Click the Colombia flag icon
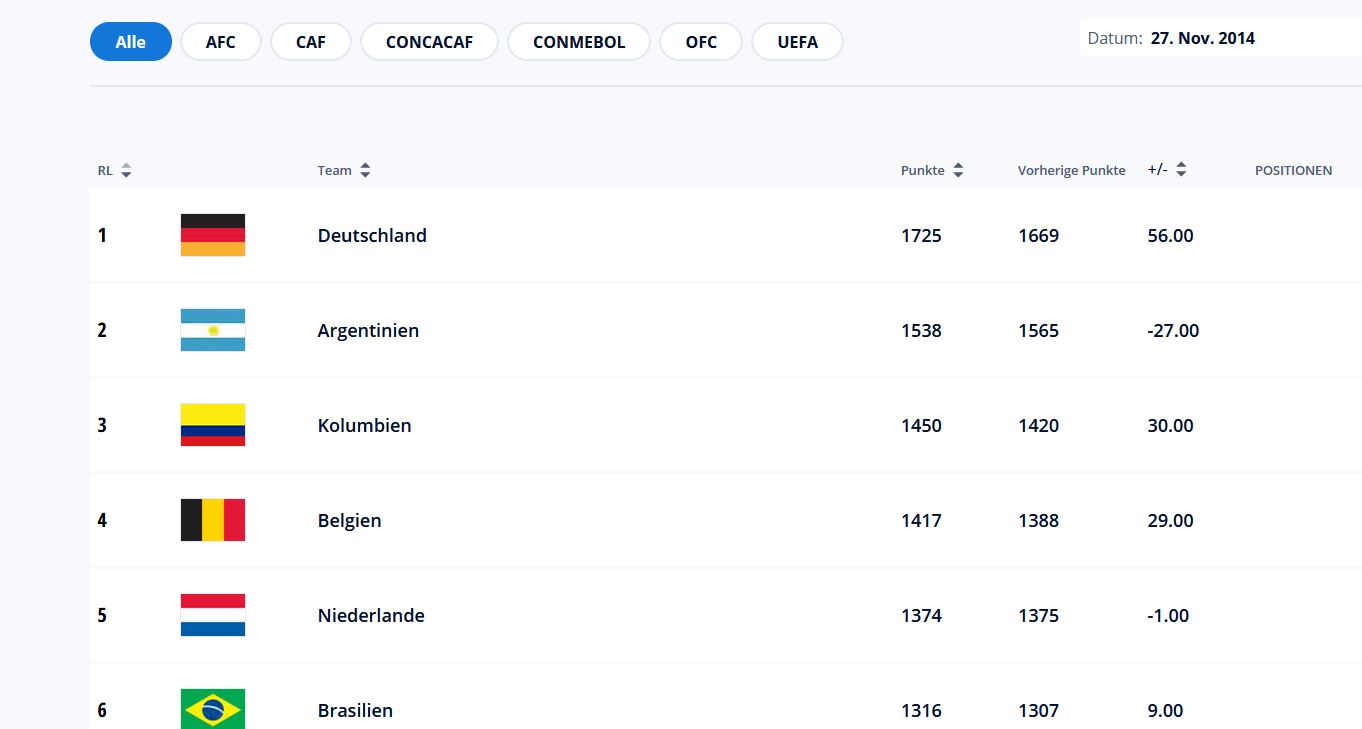 pyautogui.click(x=212, y=425)
